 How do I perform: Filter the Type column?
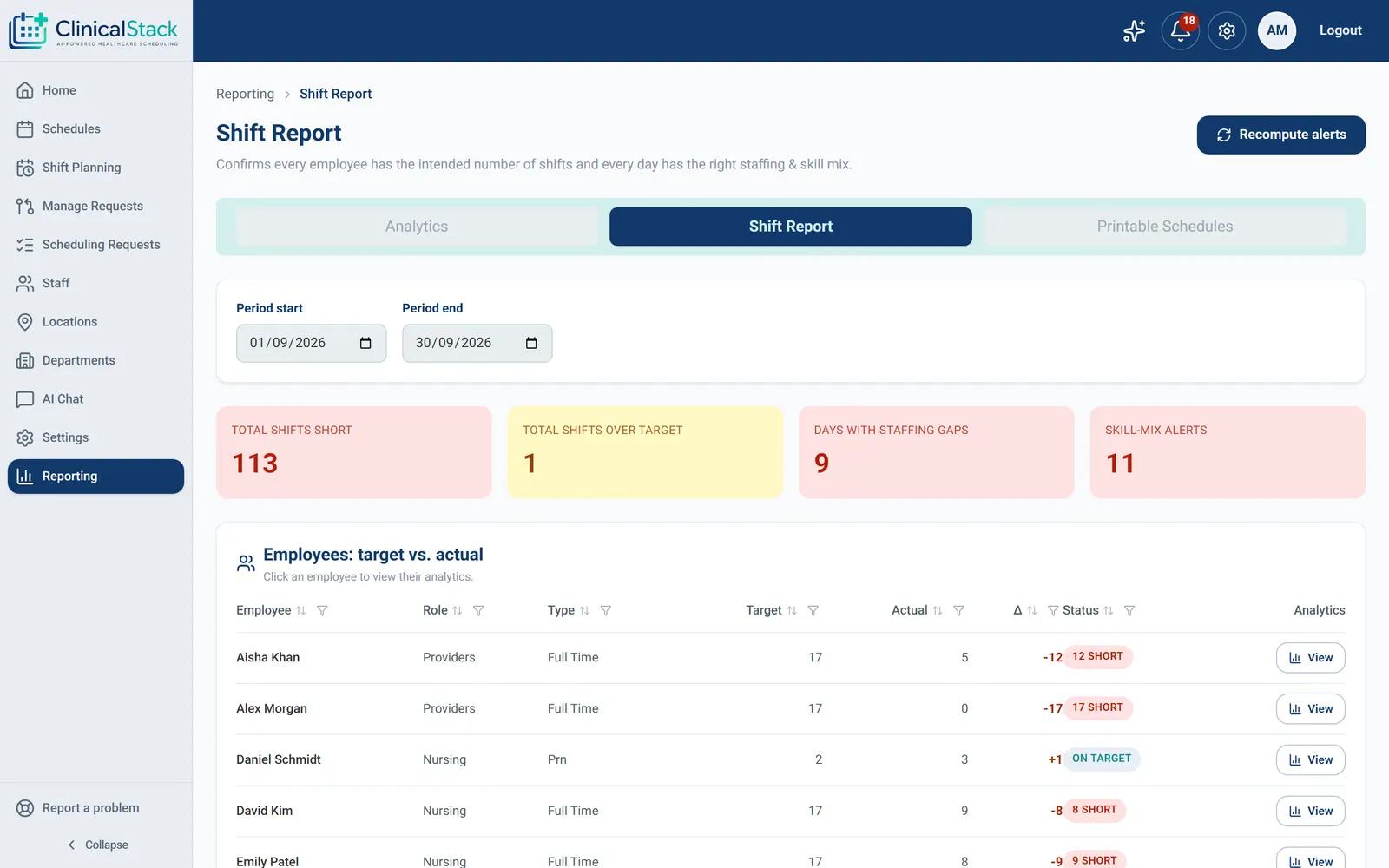pos(606,611)
